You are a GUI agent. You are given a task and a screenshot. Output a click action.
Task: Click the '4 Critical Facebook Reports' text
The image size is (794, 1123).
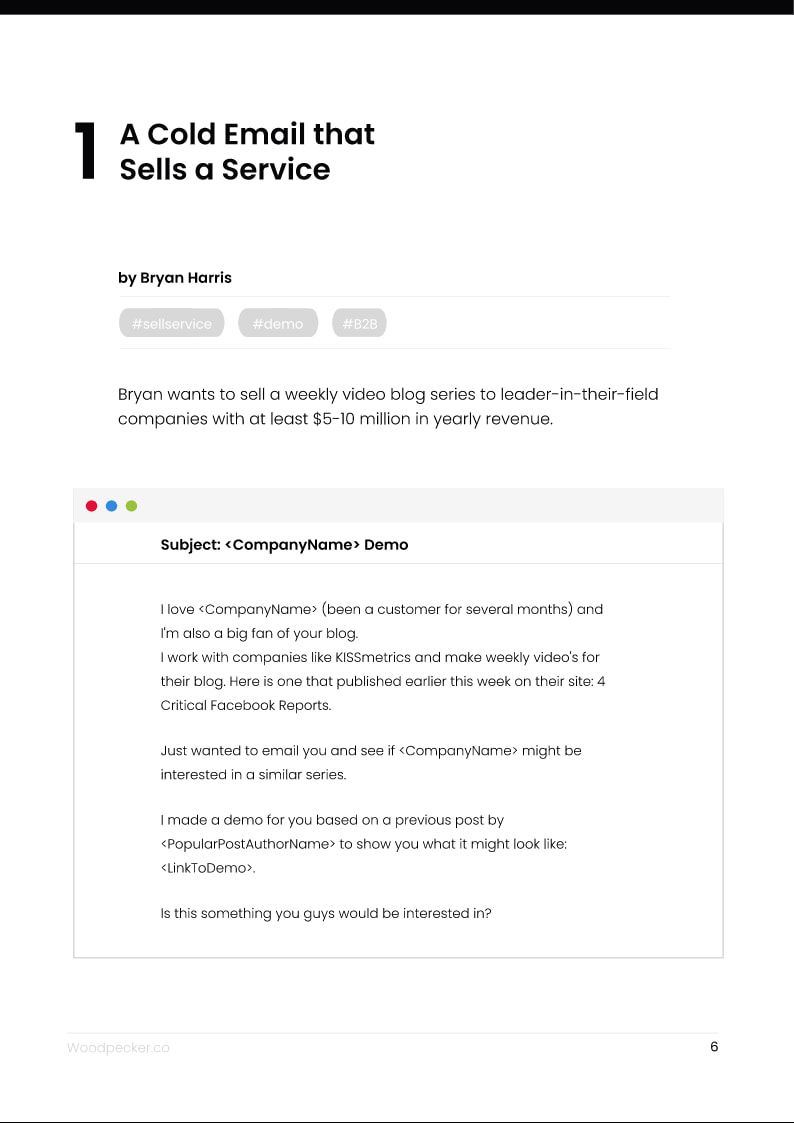click(246, 705)
